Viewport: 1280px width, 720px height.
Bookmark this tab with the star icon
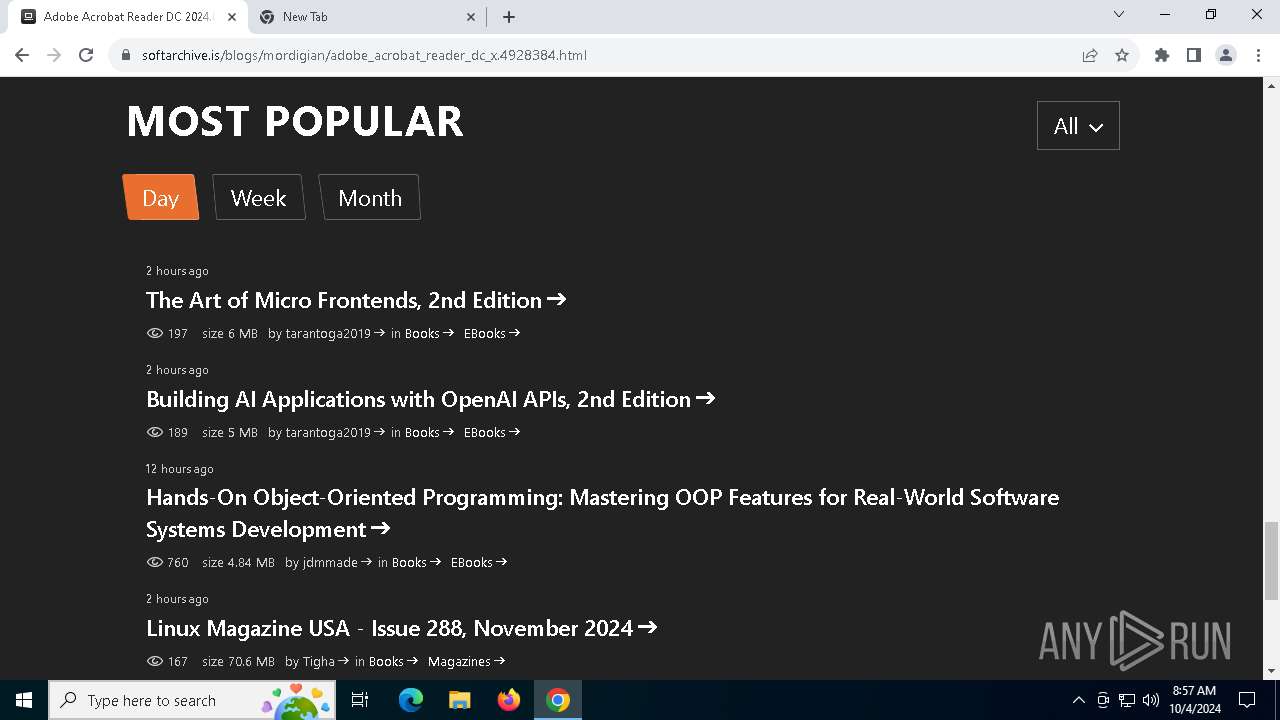tap(1122, 55)
